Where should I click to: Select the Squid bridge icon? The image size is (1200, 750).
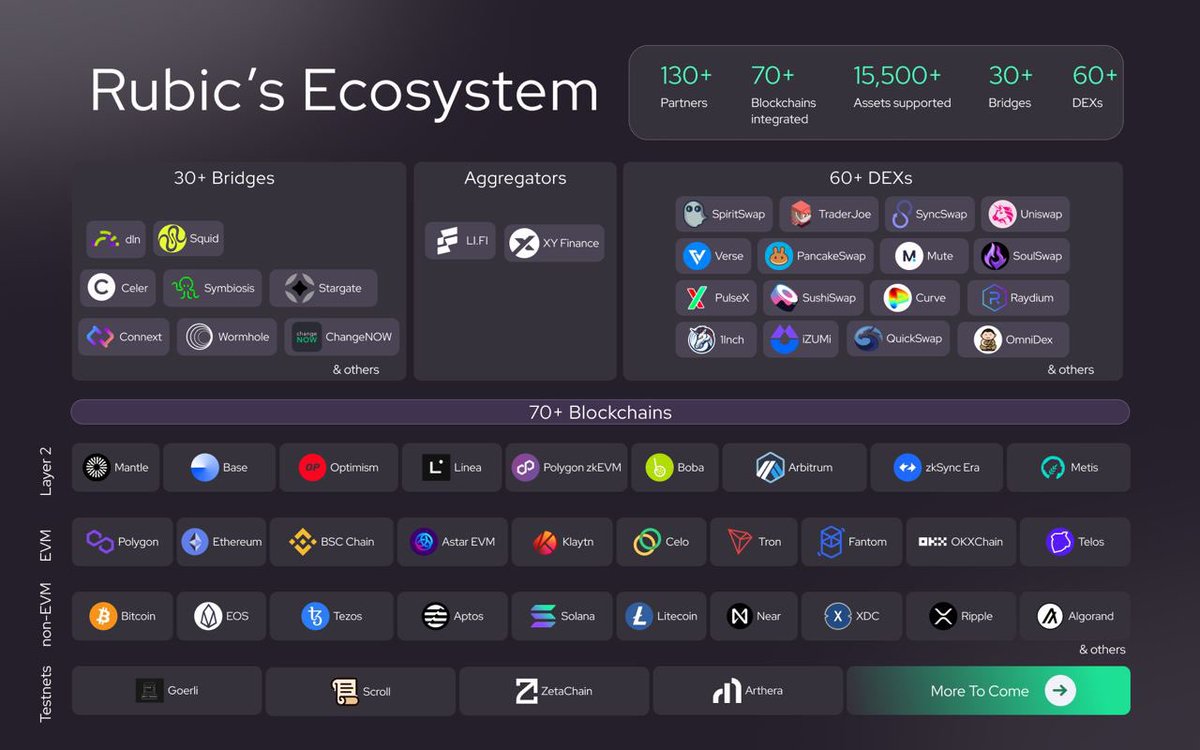pyautogui.click(x=172, y=239)
